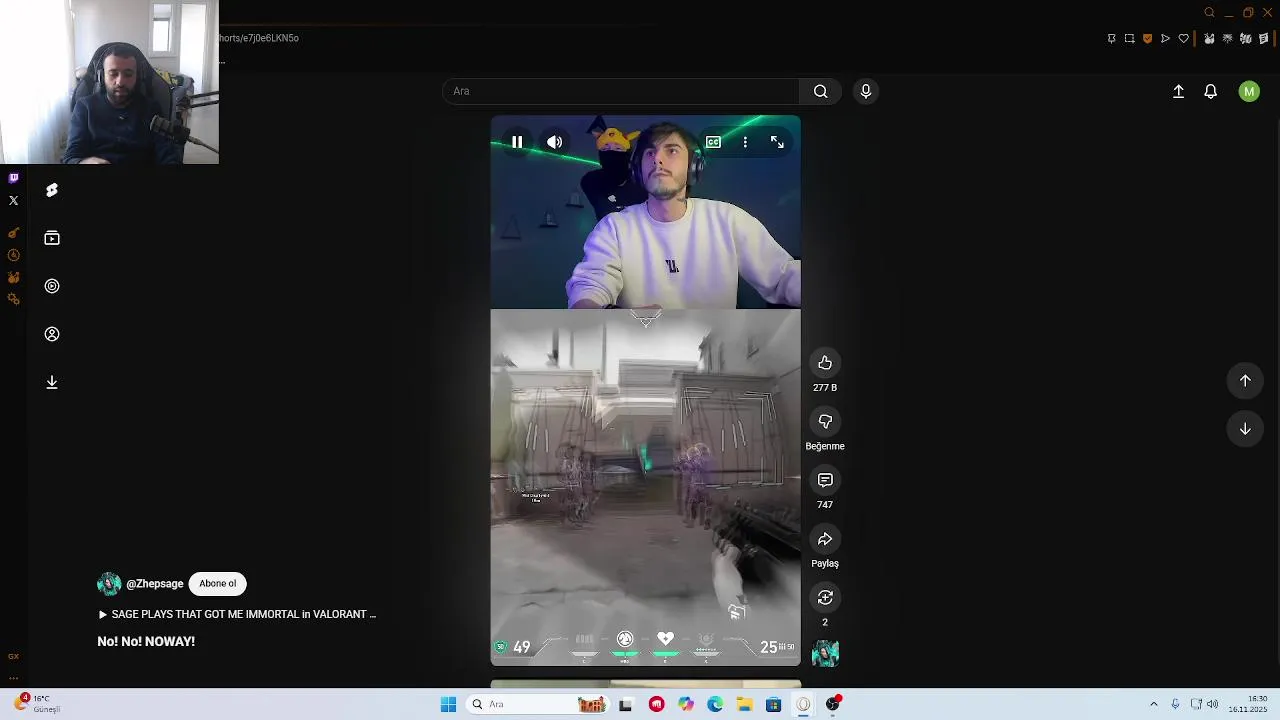Open the weather widget showing 16°C
The height and width of the screenshot is (720, 1280).
[36, 704]
